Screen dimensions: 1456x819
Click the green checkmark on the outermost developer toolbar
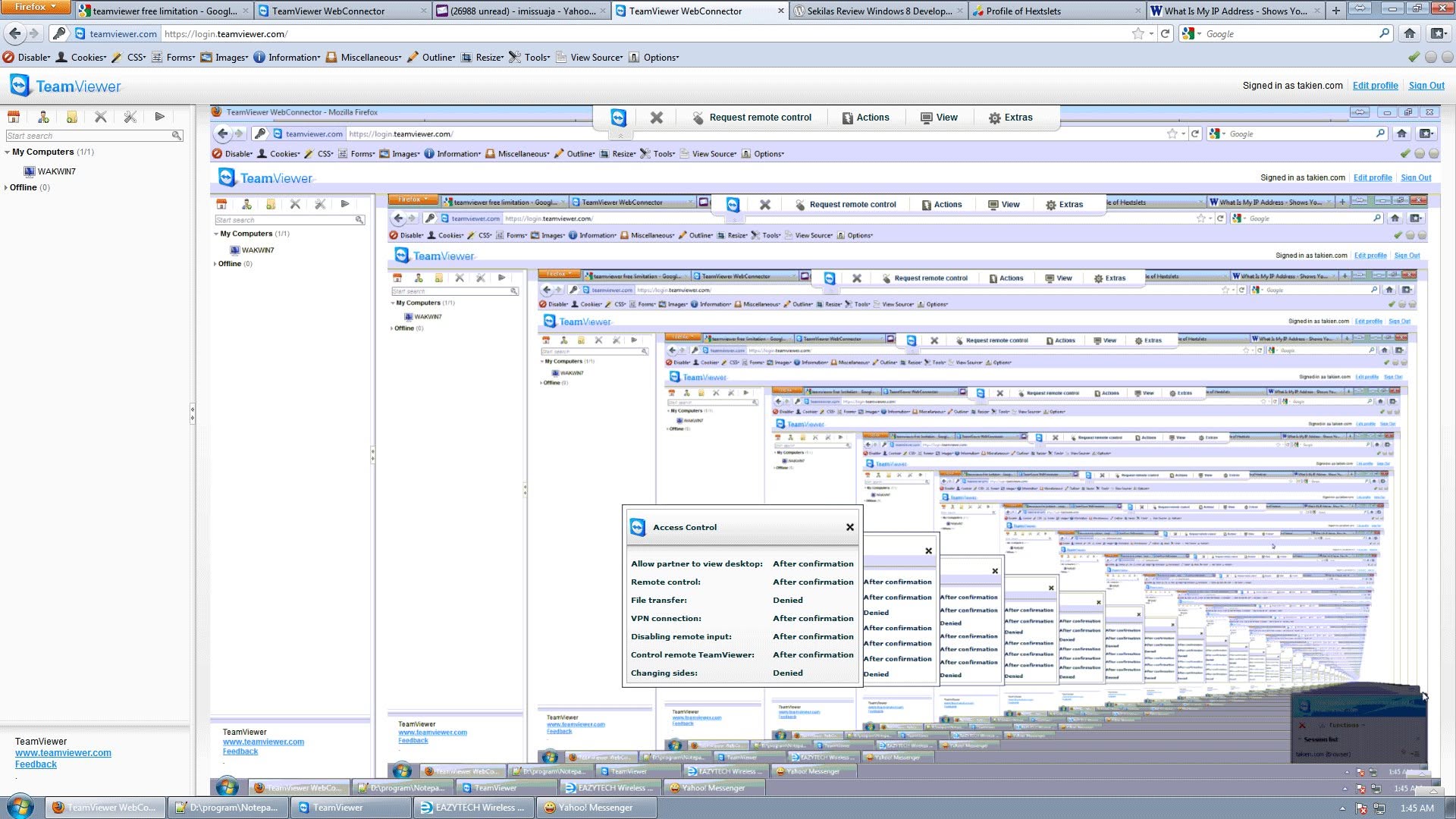pos(1414,57)
